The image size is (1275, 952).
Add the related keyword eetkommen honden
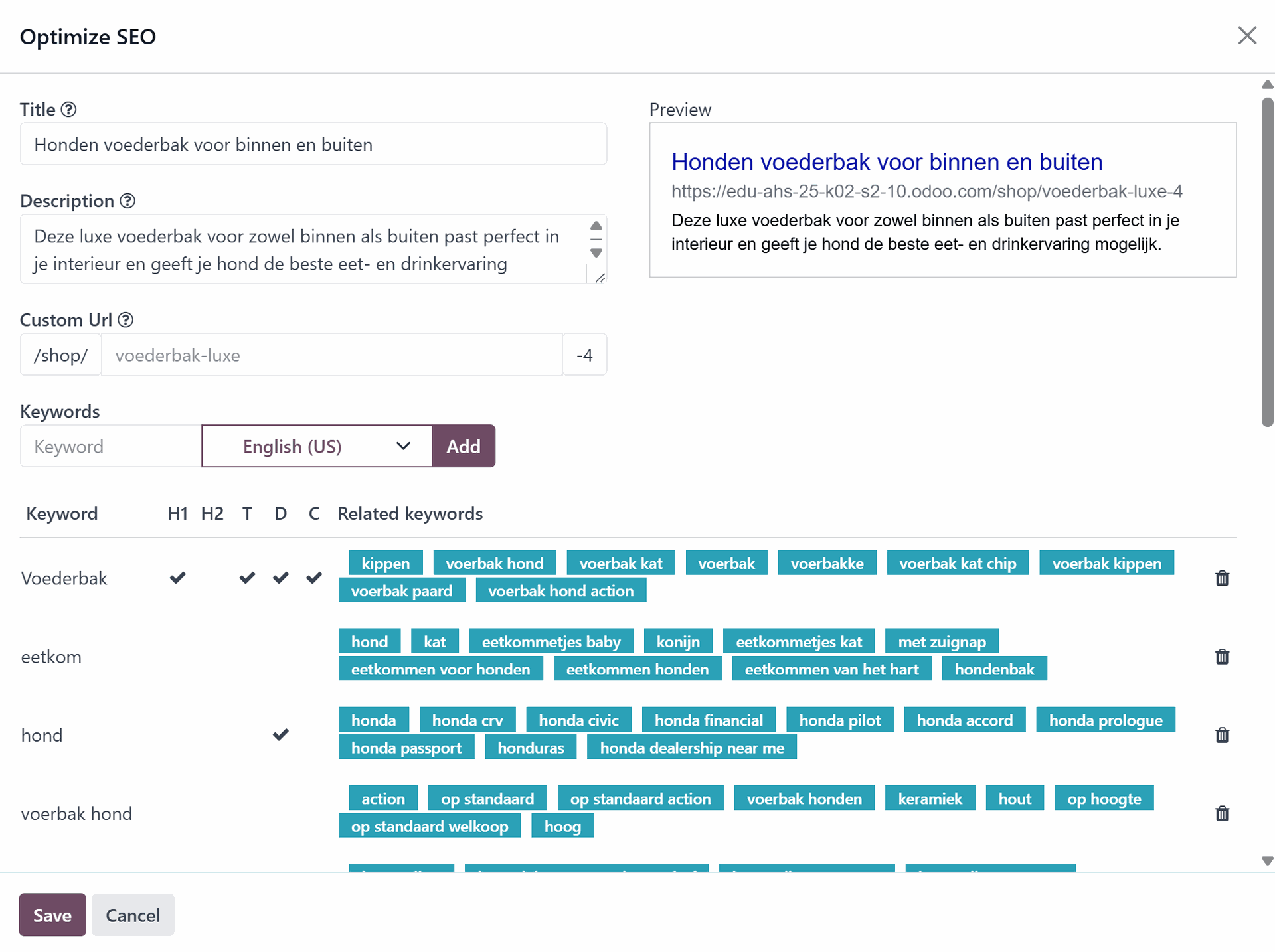pyautogui.click(x=637, y=669)
